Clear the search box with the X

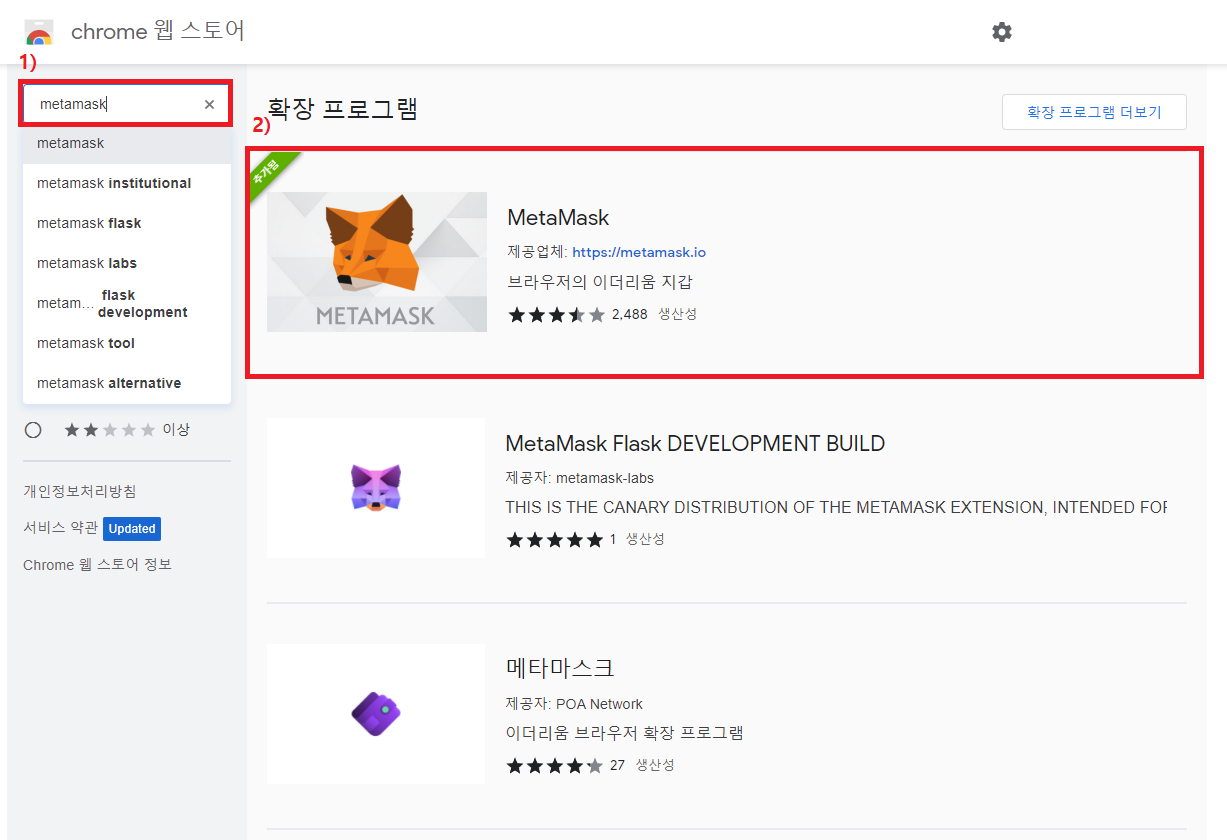pos(209,104)
